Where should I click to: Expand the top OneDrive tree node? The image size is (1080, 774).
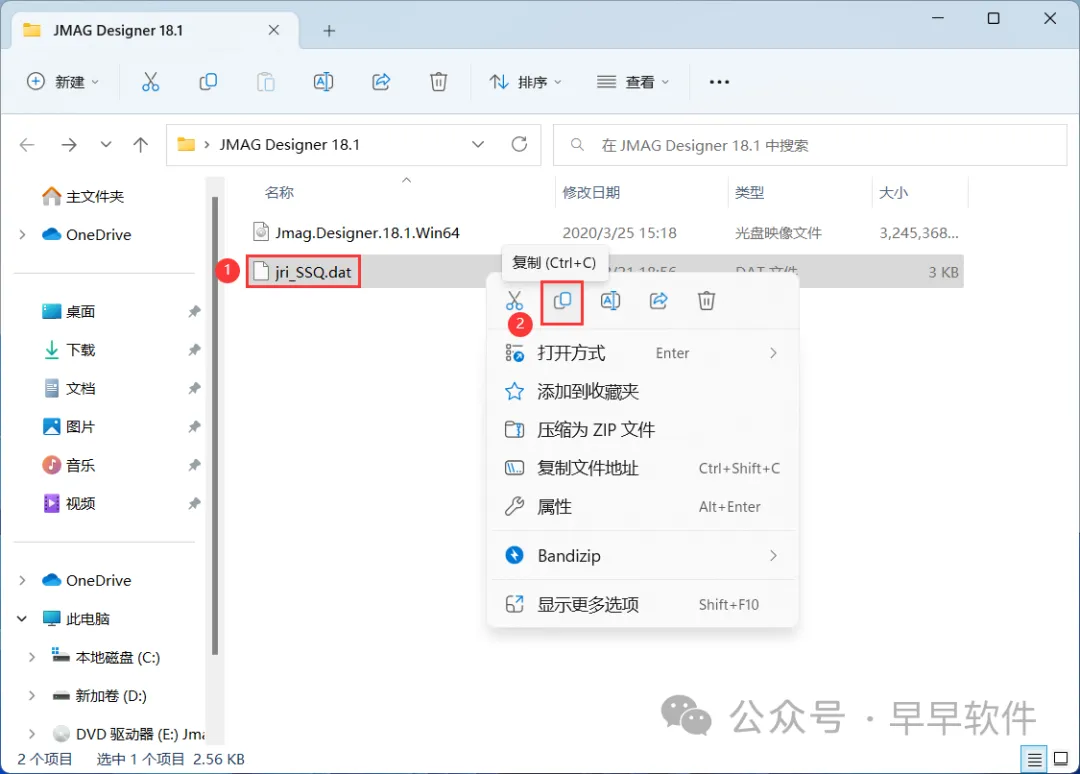[x=22, y=235]
